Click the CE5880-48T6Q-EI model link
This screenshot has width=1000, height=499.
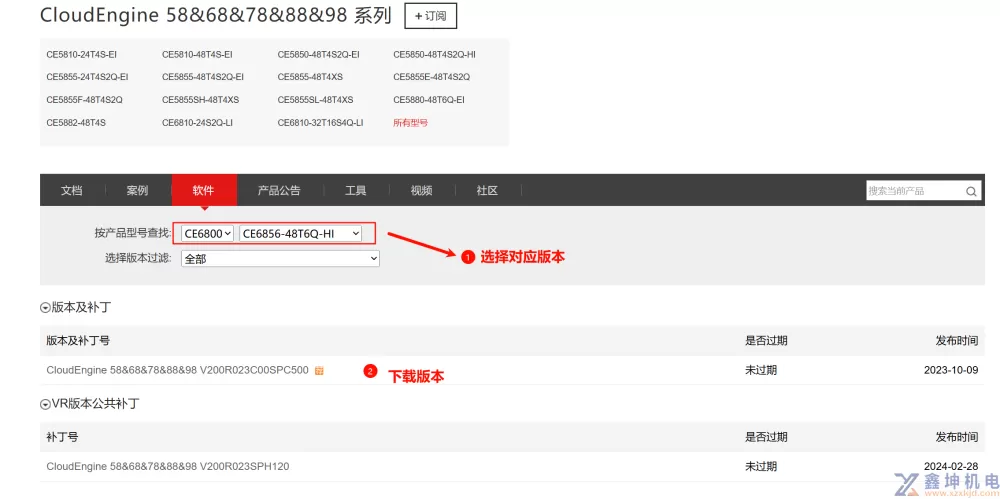[x=429, y=100]
